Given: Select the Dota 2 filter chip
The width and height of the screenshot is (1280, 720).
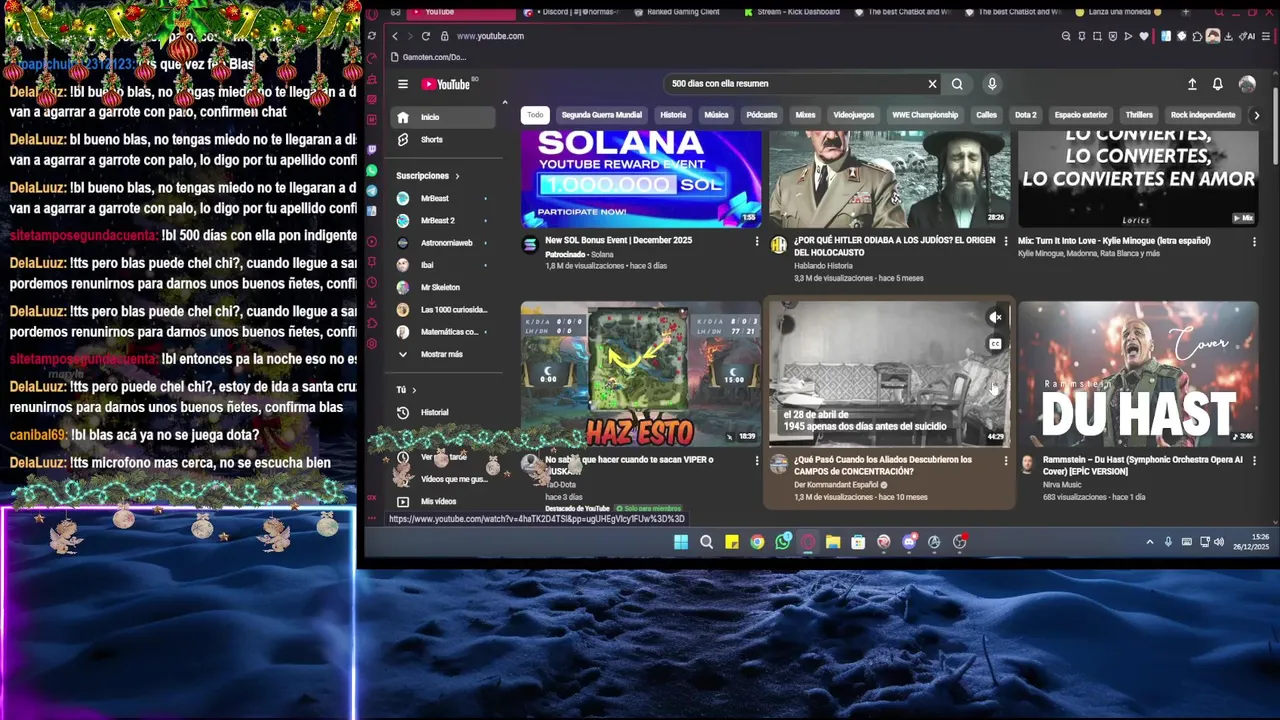Looking at the screenshot, I should pyautogui.click(x=1026, y=115).
